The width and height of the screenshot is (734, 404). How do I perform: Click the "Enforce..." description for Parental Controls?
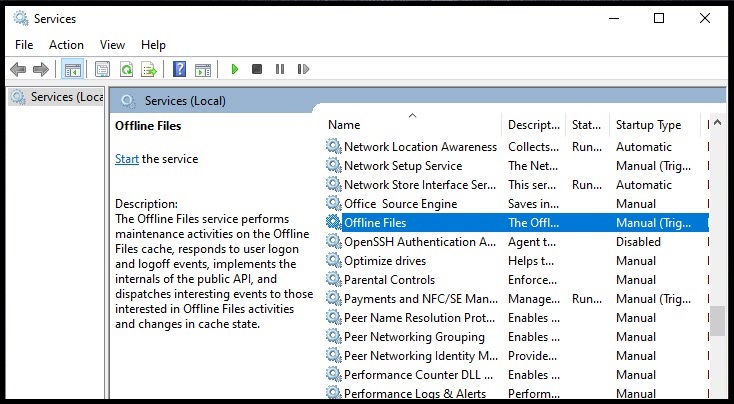click(x=532, y=279)
